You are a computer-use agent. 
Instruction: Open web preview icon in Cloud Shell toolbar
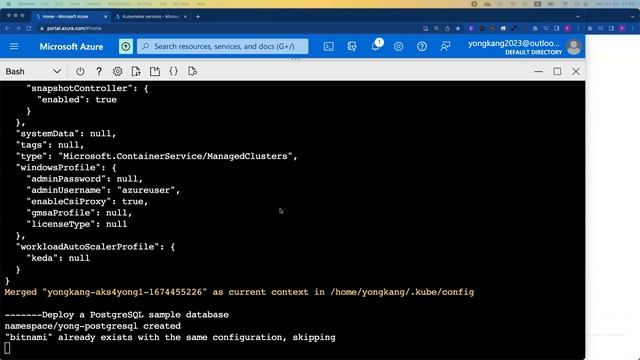click(x=192, y=71)
